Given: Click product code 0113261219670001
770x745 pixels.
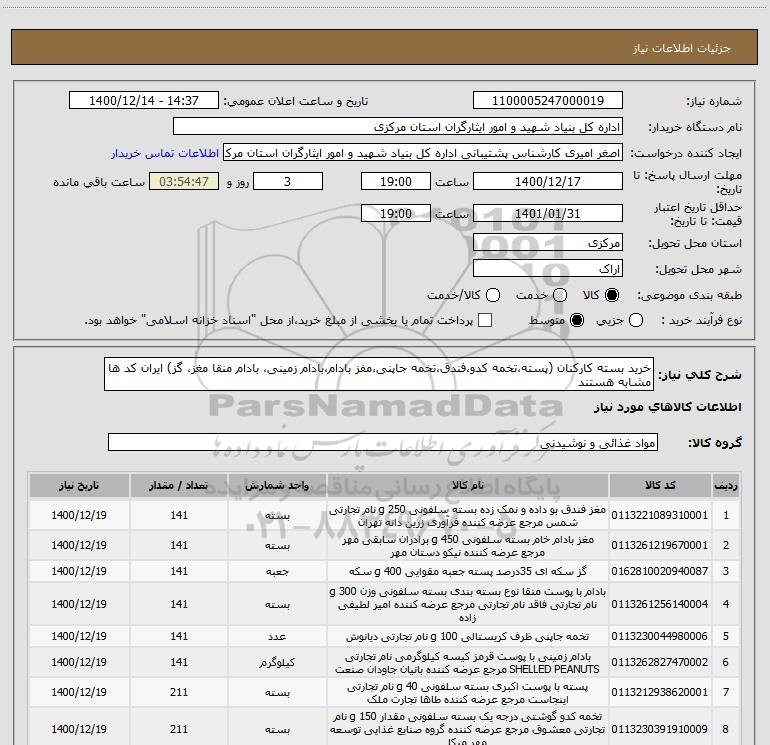Looking at the screenshot, I should click(660, 545).
